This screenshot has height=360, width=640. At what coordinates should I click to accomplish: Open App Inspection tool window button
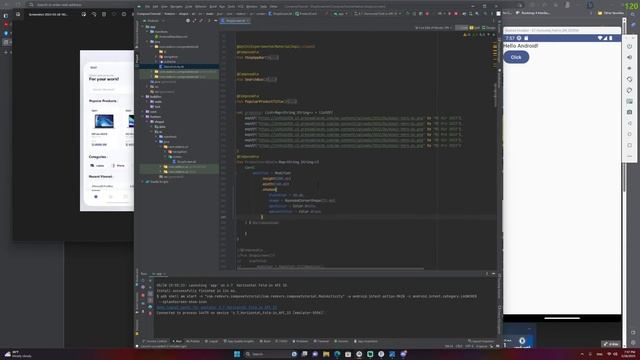coord(366,341)
